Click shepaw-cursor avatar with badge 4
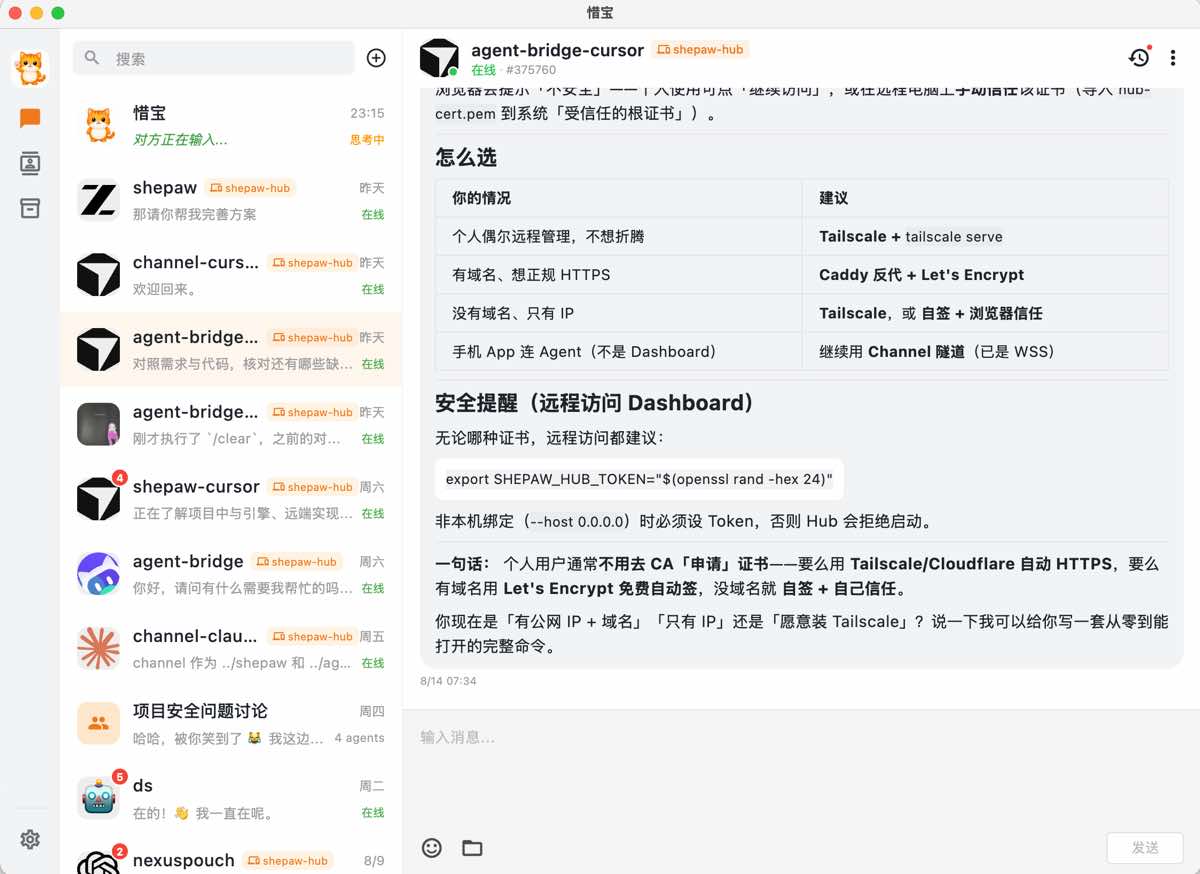The image size is (1200, 874). pos(99,499)
